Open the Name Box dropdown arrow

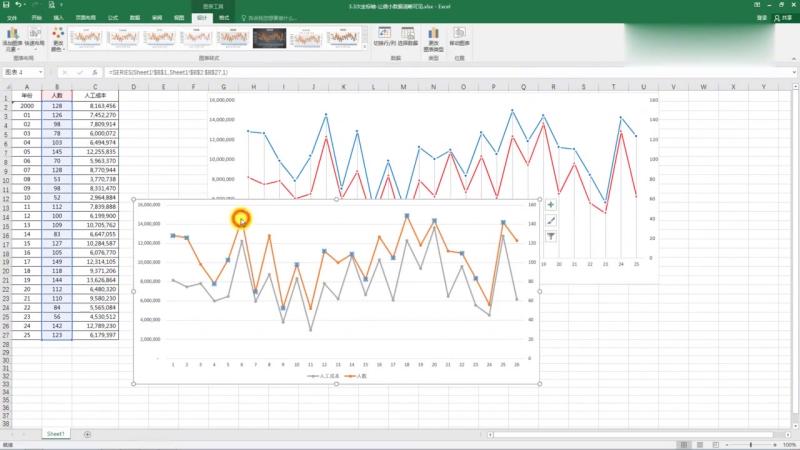coord(40,72)
